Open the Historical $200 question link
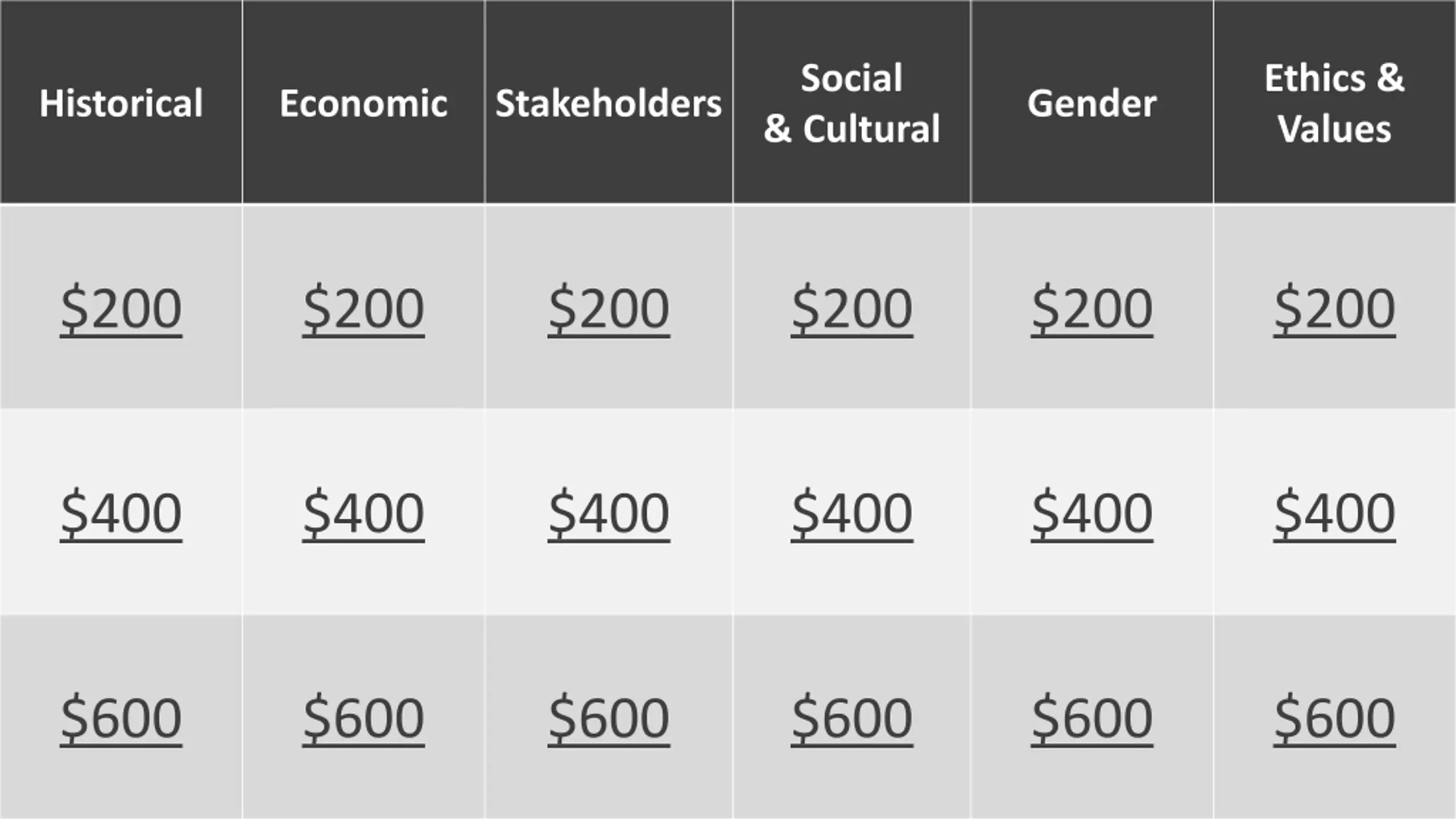Viewport: 1456px width, 819px height. point(121,308)
